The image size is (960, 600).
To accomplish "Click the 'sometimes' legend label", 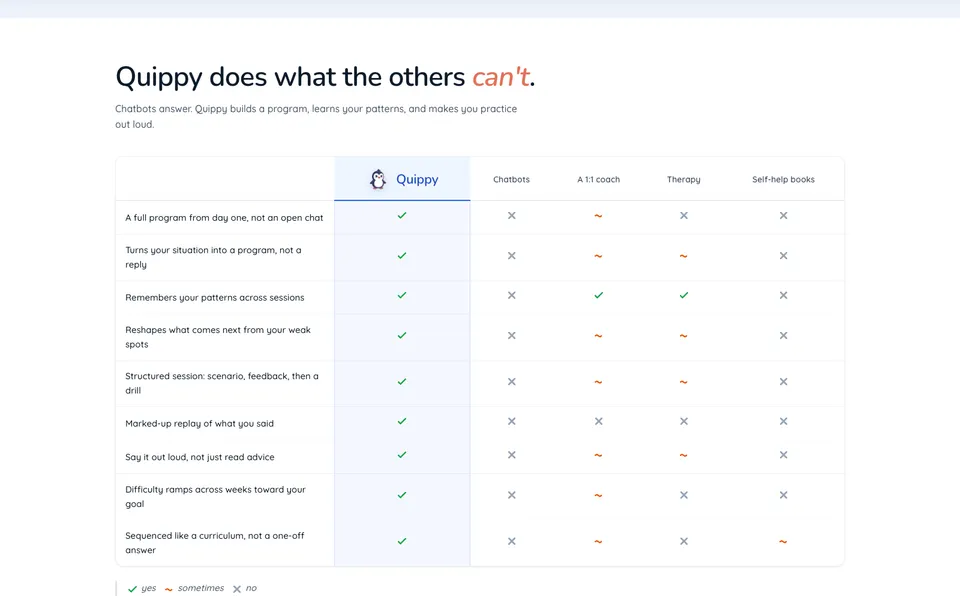I will point(201,588).
